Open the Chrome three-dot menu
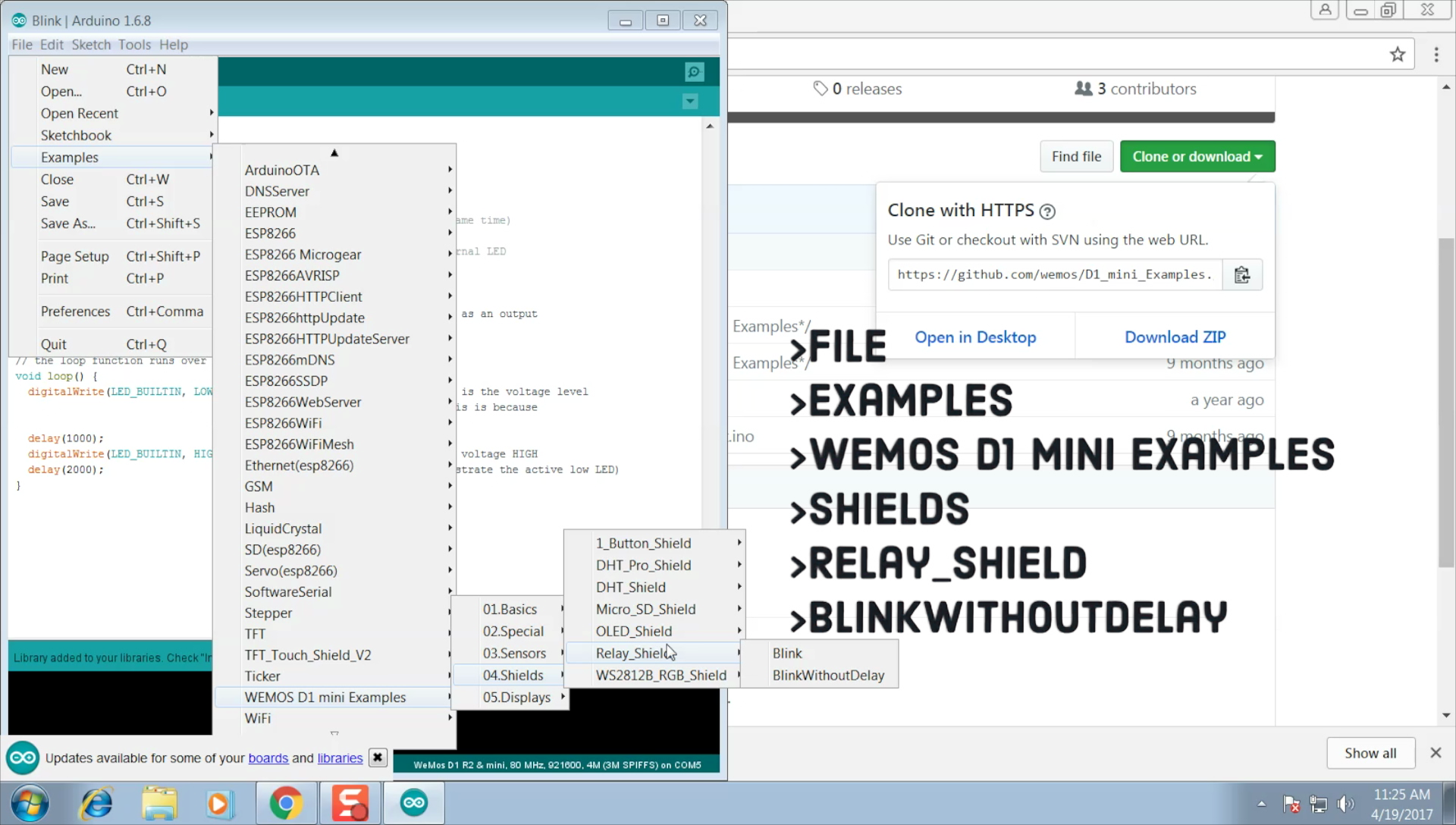The height and width of the screenshot is (825, 1456). pyautogui.click(x=1436, y=55)
